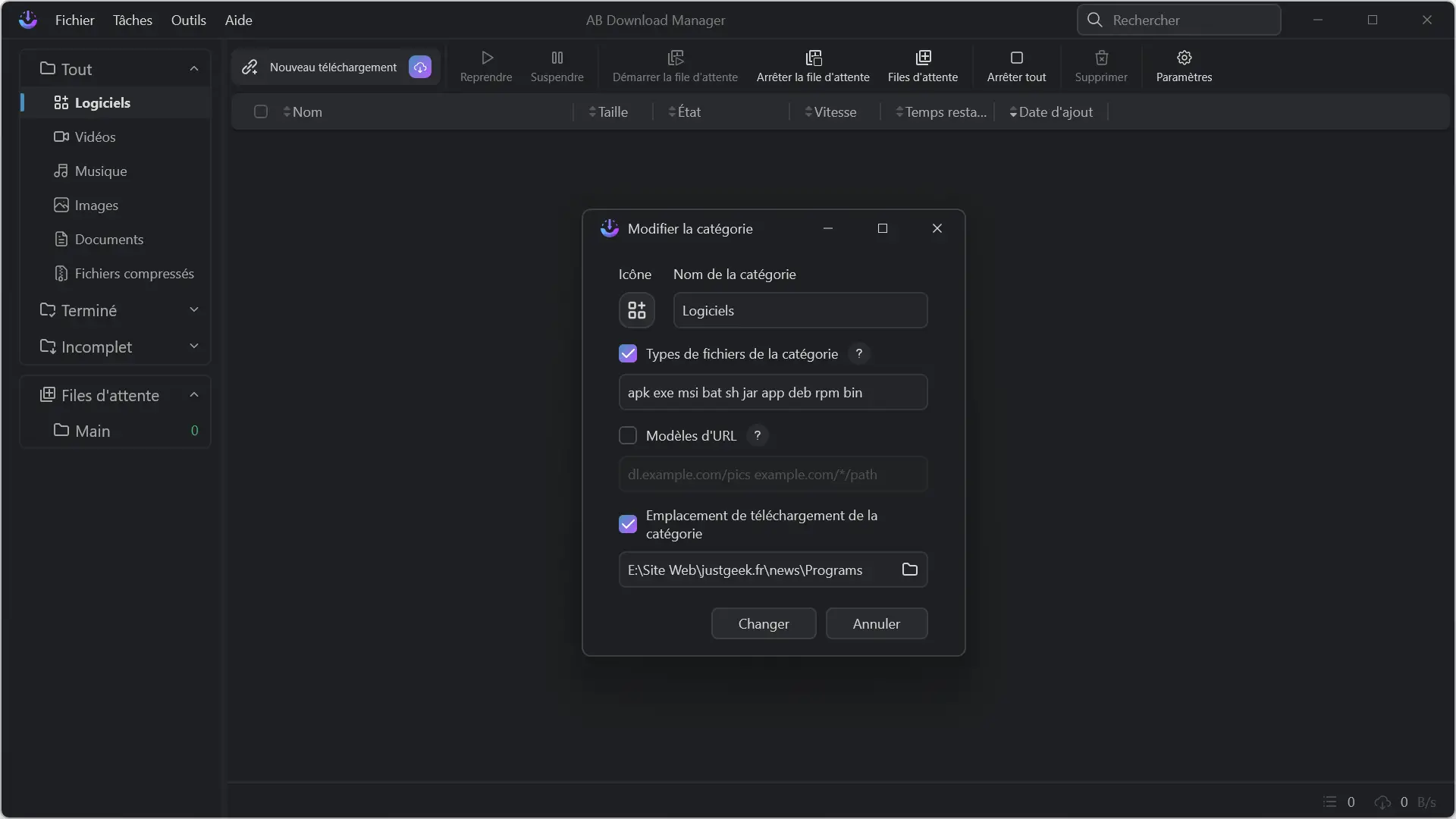
Task: Browse folder icon for download location
Action: [x=910, y=570]
